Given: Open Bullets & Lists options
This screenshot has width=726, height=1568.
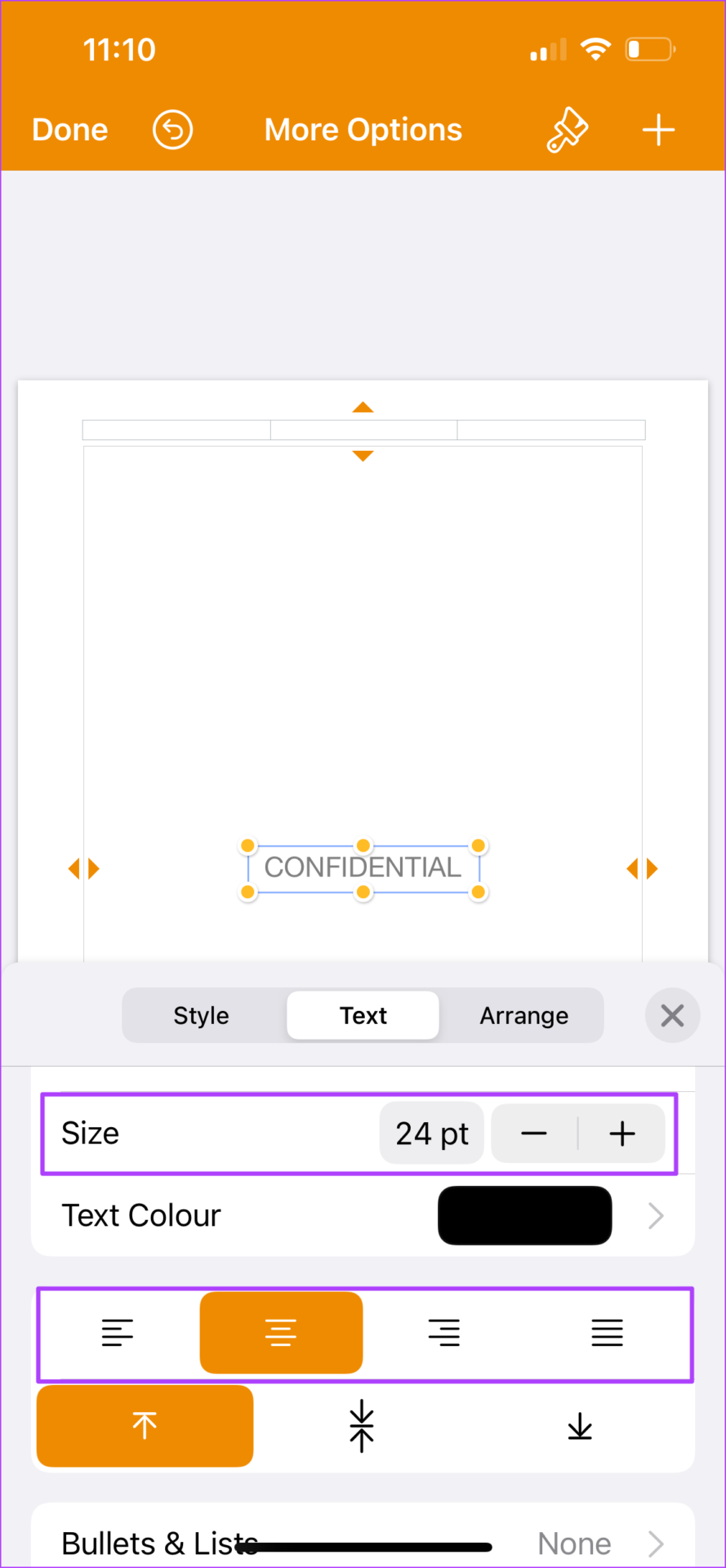Looking at the screenshot, I should (363, 1543).
